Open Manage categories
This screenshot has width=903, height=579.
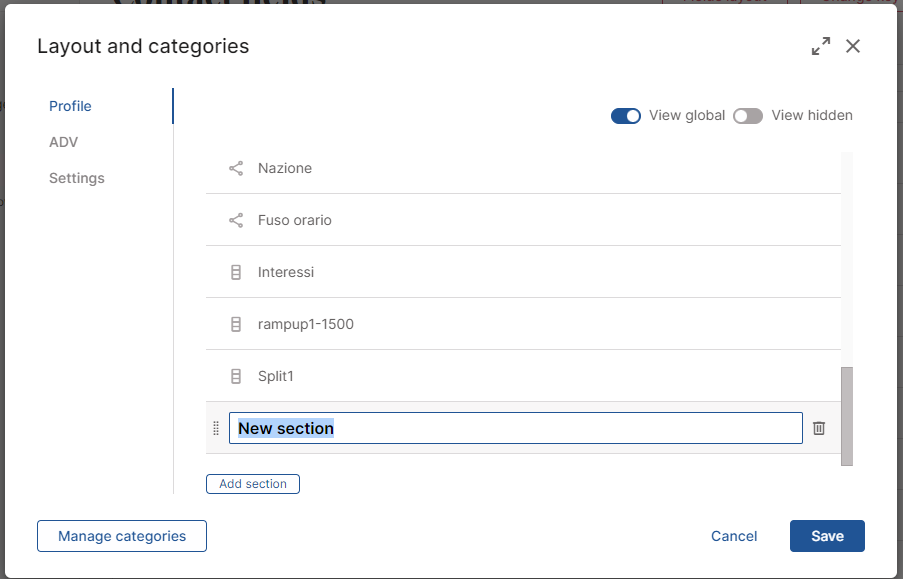122,536
